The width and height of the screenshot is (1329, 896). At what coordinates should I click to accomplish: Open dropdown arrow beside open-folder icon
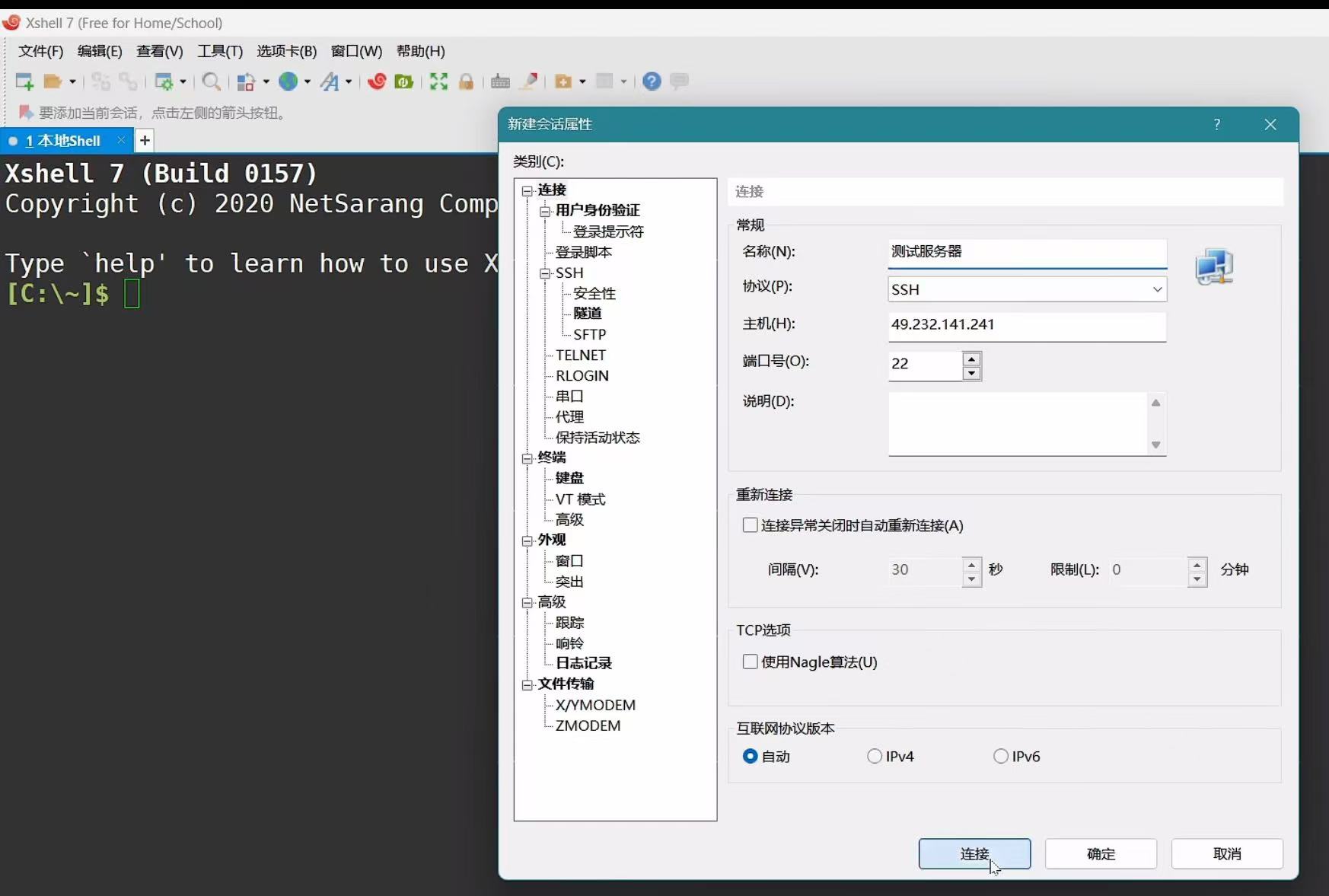click(x=72, y=81)
